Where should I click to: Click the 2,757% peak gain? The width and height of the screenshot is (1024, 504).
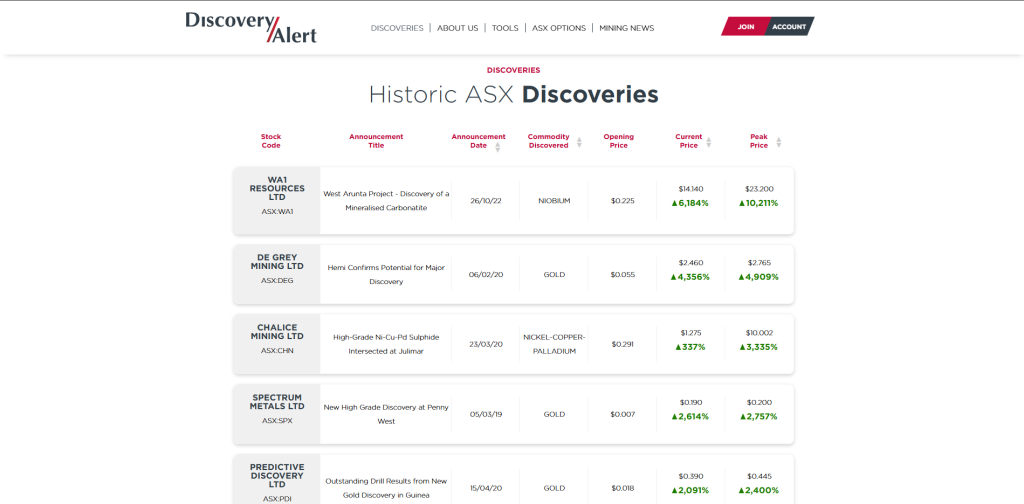click(758, 417)
